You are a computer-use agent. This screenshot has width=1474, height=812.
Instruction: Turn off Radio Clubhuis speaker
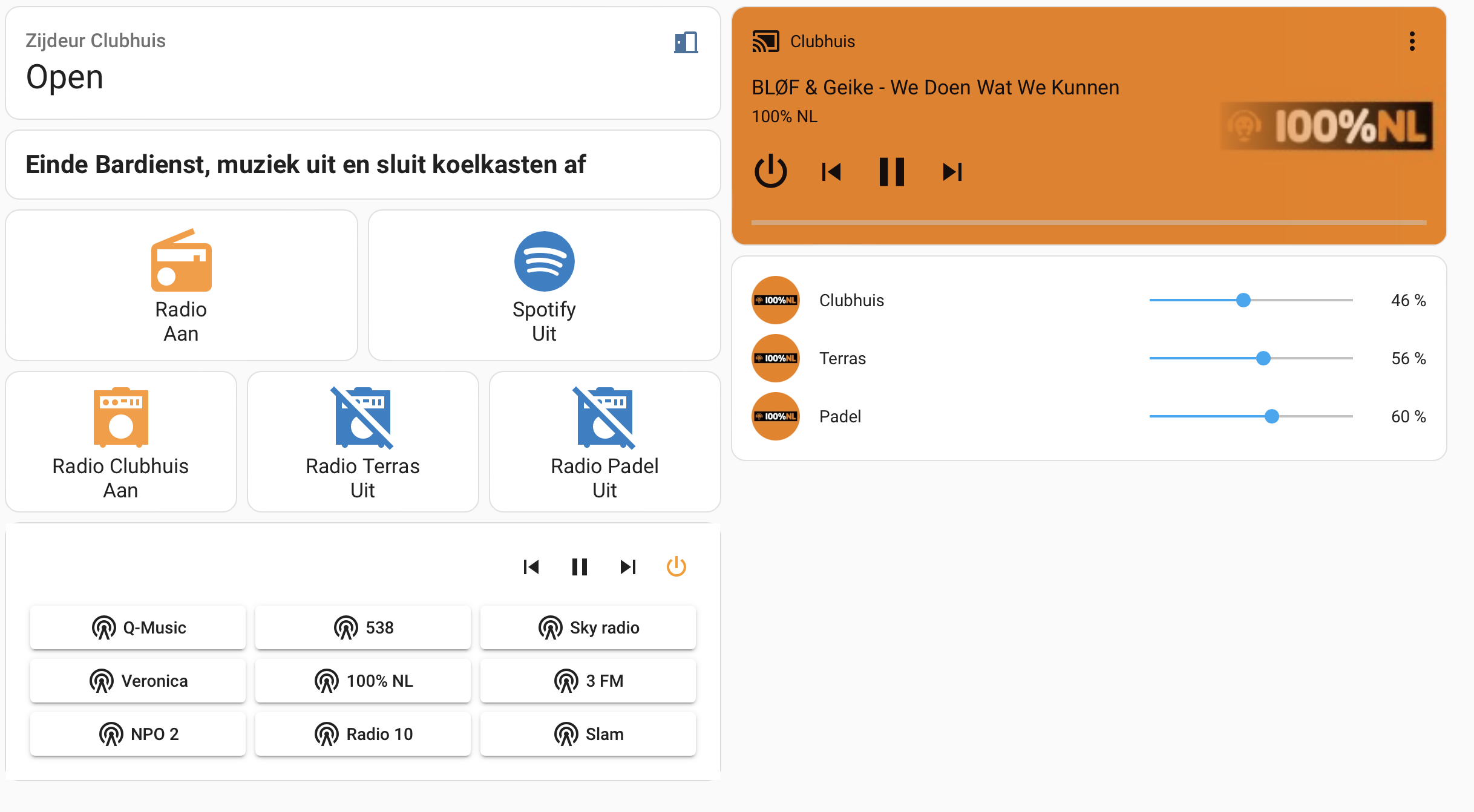tap(120, 441)
